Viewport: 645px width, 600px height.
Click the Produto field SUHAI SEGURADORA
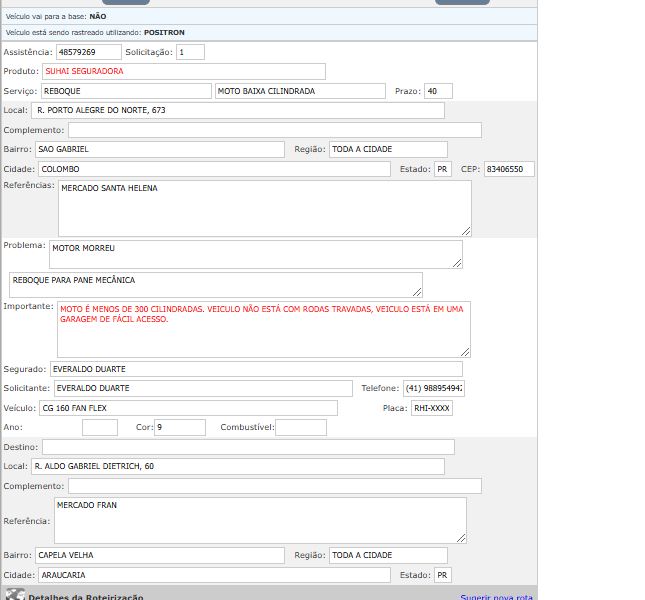[x=184, y=72]
